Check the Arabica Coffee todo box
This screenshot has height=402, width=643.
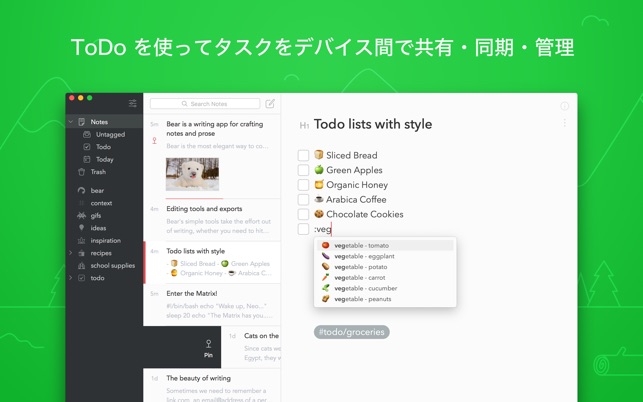coord(303,200)
